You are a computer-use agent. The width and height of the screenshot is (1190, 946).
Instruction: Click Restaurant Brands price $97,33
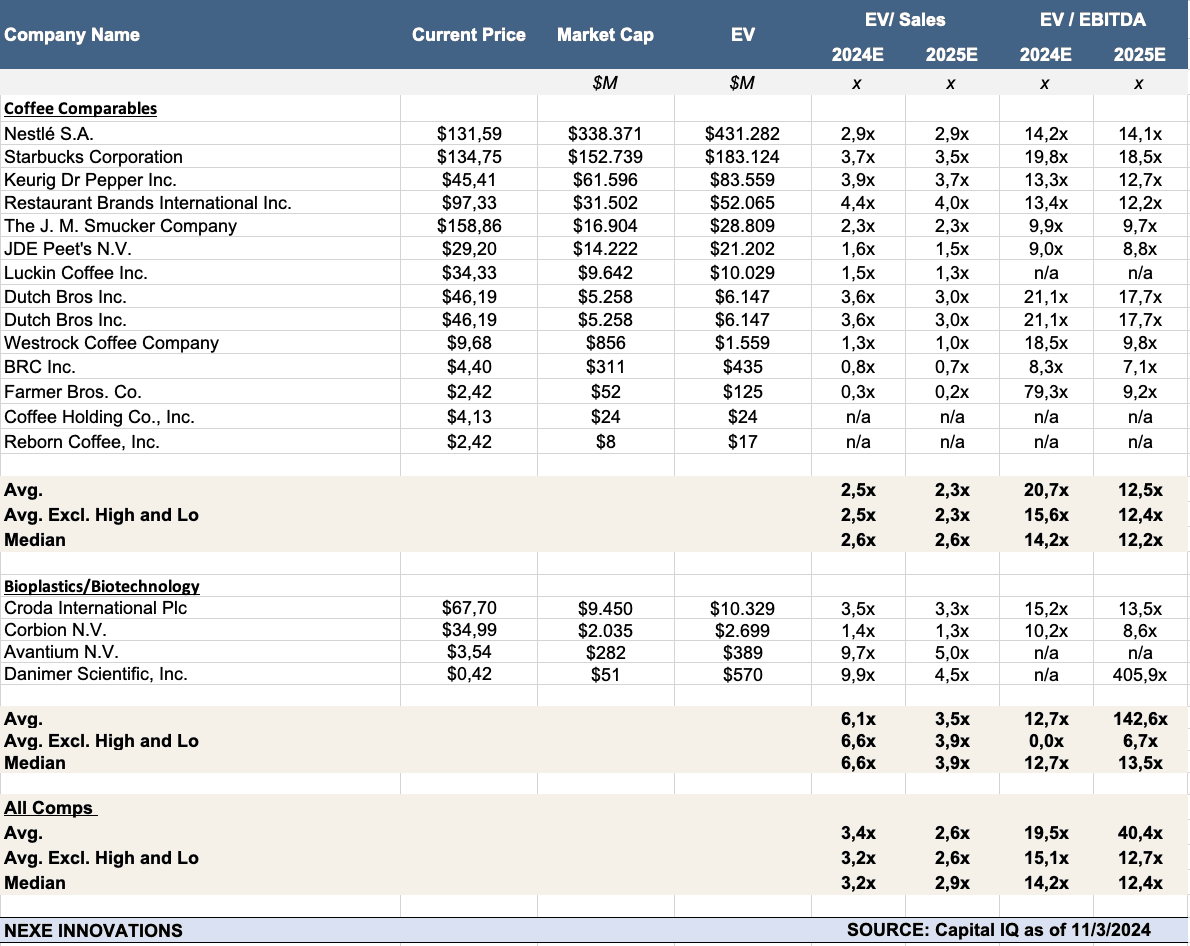[x=469, y=203]
